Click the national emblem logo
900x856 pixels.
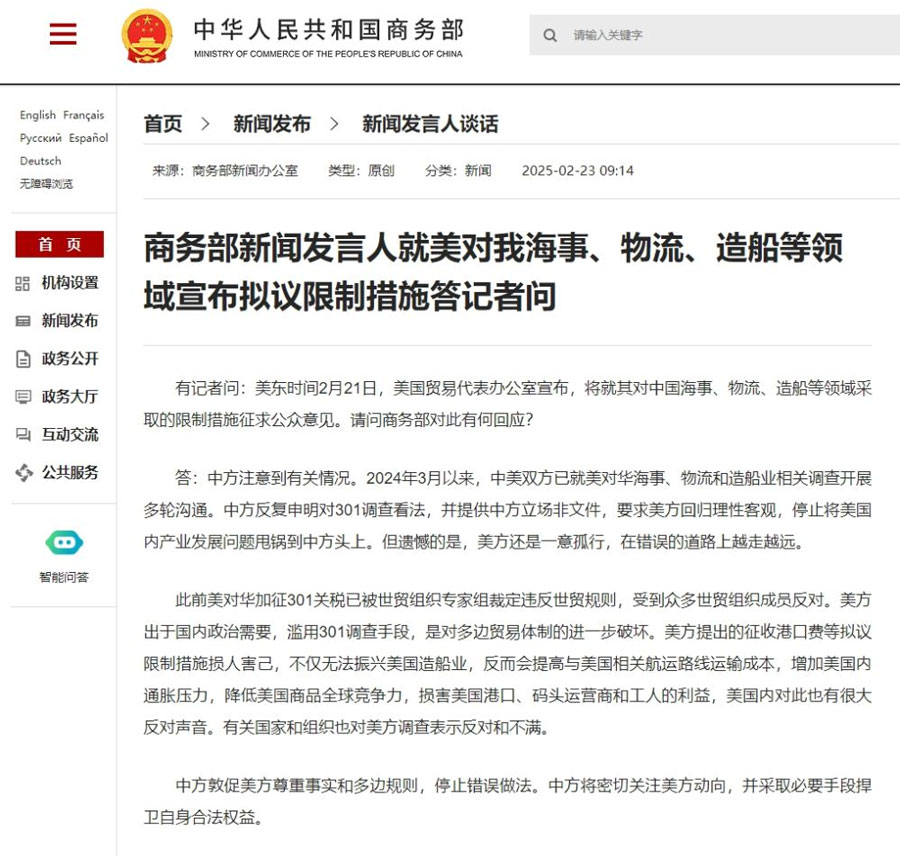coord(148,33)
